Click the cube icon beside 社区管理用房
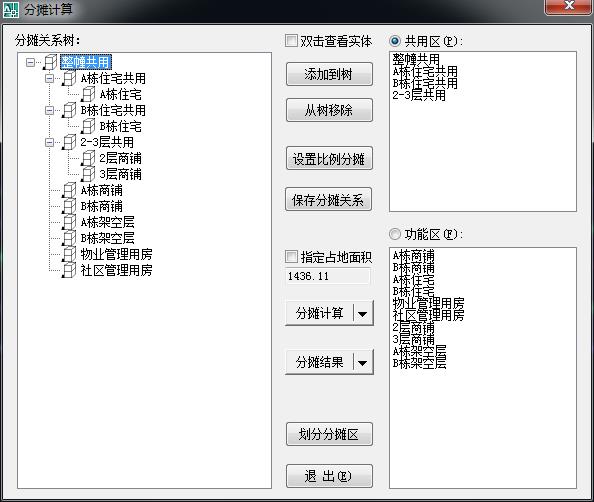594x502 pixels. click(69, 270)
